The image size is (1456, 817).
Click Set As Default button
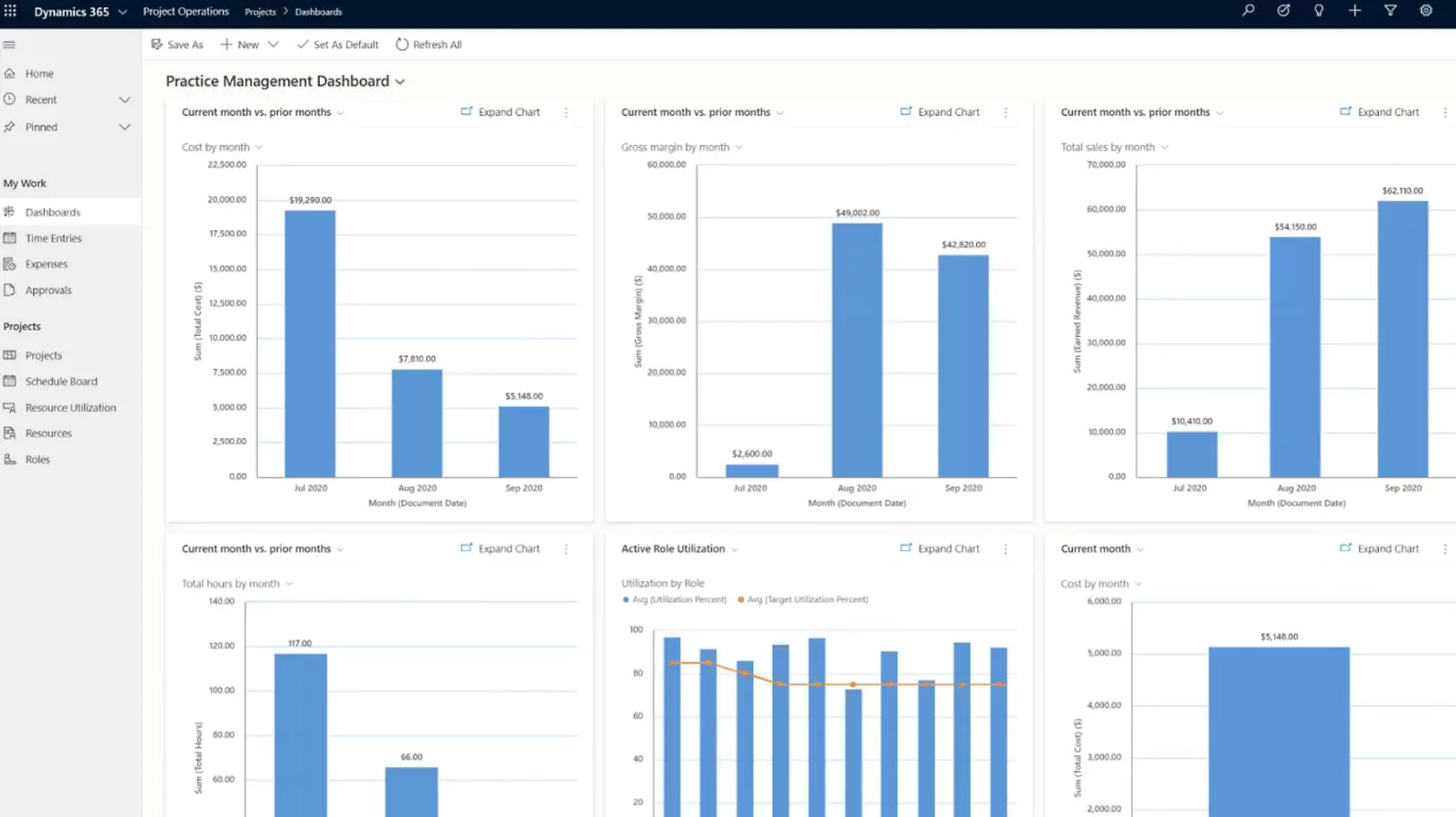point(338,45)
